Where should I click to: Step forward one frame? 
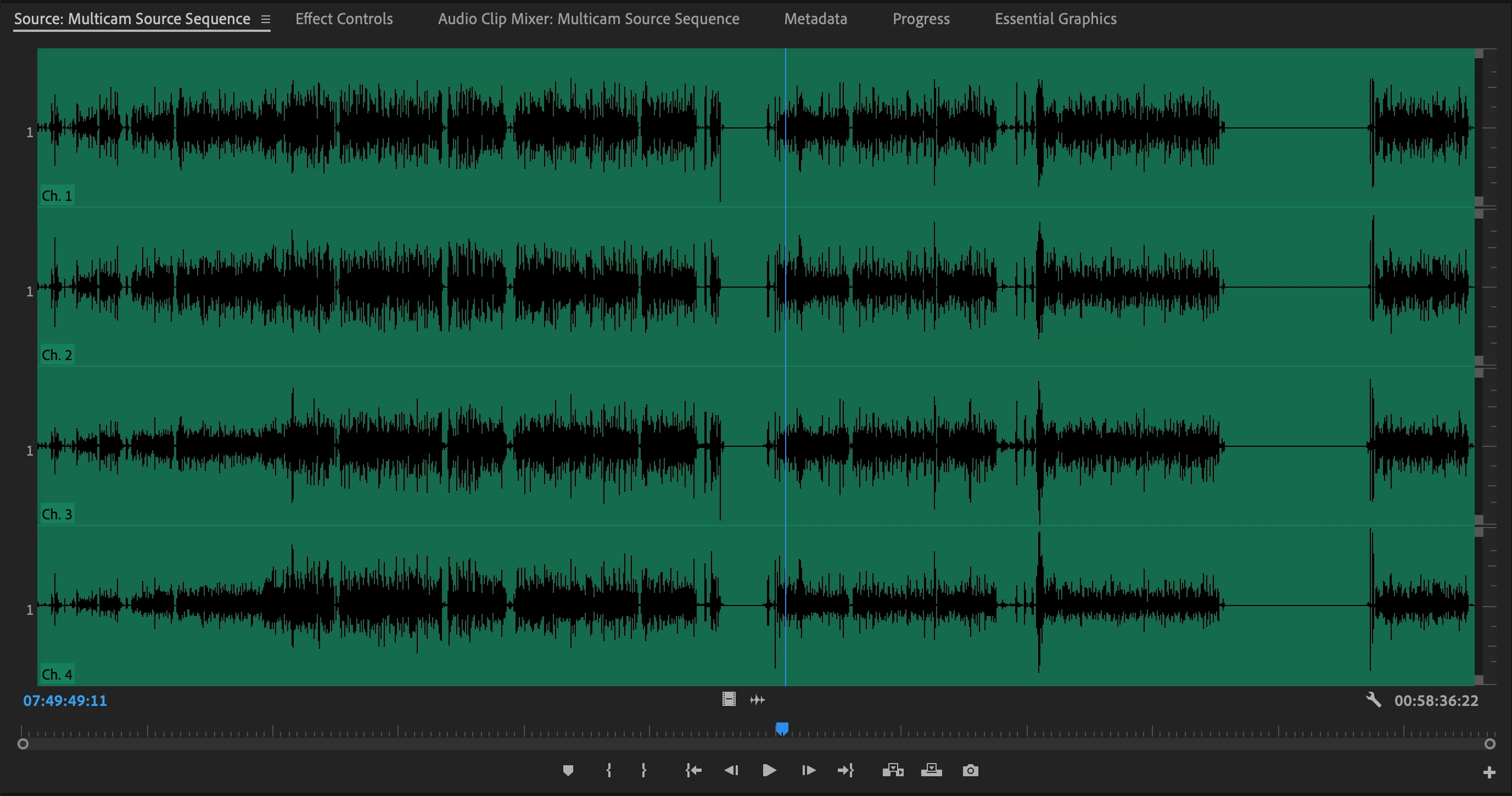pos(808,770)
